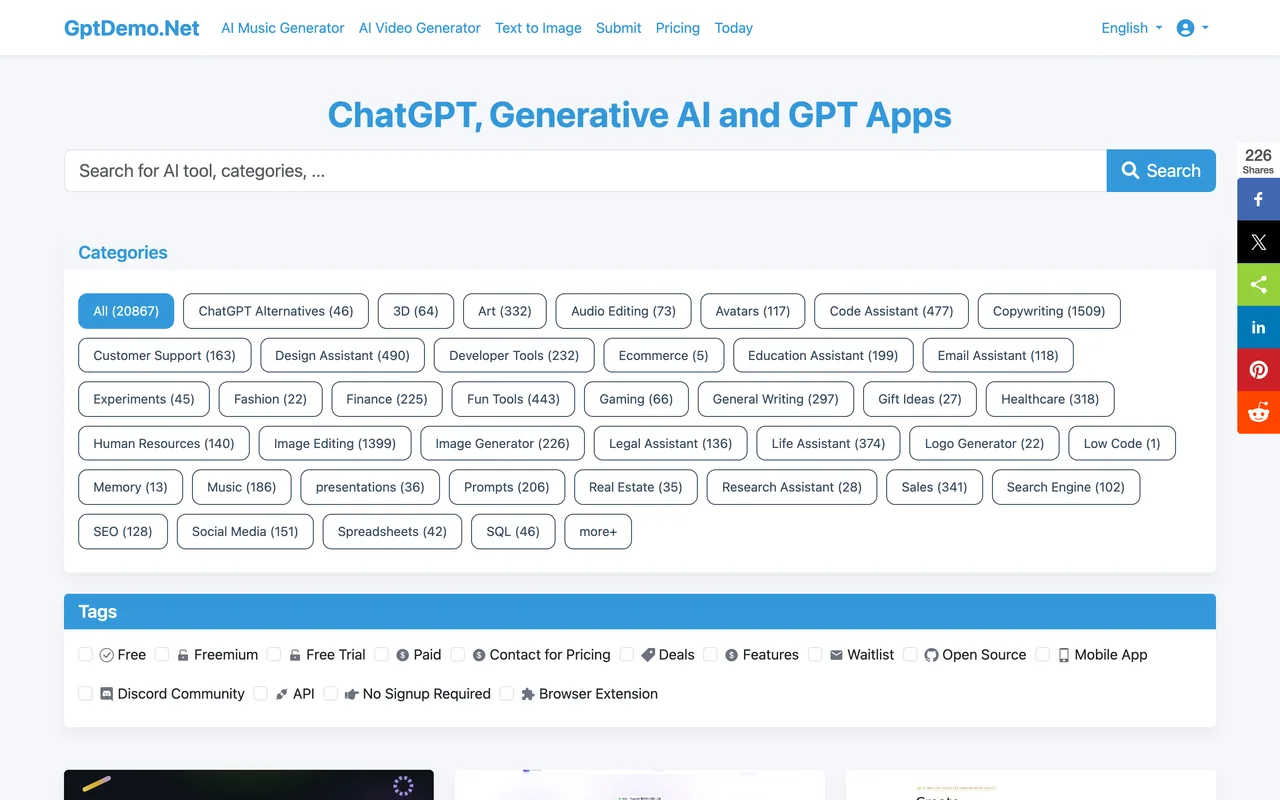The width and height of the screenshot is (1280, 800).
Task: Choose the Low Code (1) category
Action: pyautogui.click(x=1122, y=443)
